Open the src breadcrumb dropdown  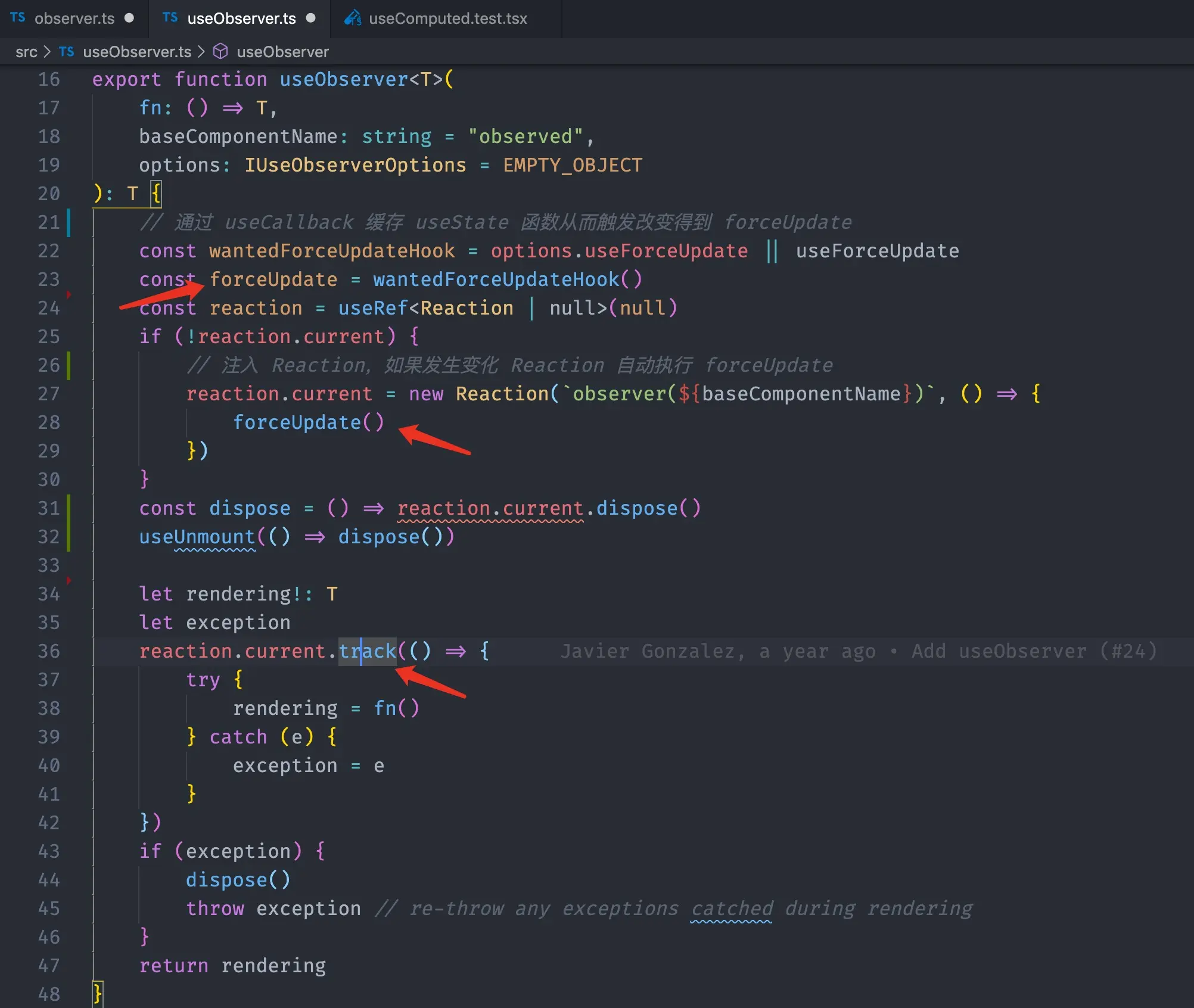tap(26, 52)
